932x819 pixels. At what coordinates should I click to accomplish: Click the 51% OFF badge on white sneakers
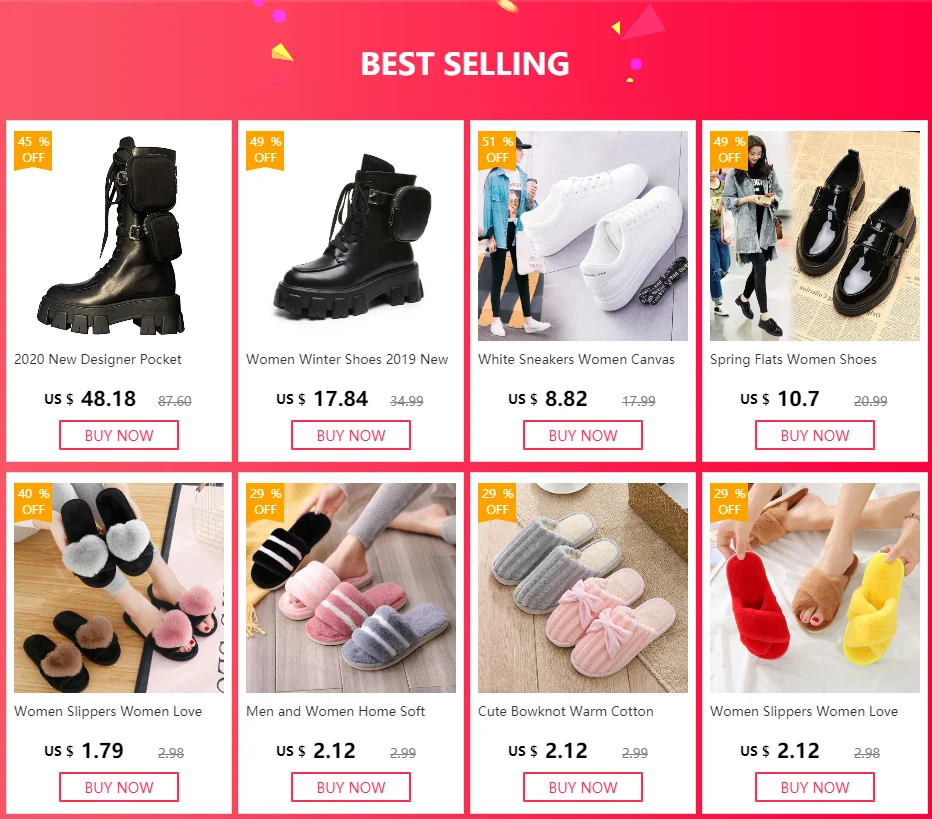497,150
